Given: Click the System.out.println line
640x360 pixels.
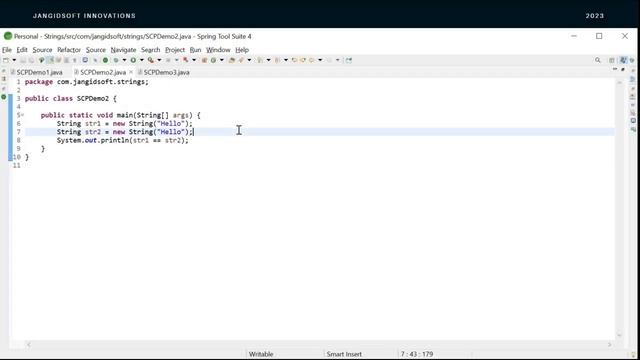Looking at the screenshot, I should (122, 140).
